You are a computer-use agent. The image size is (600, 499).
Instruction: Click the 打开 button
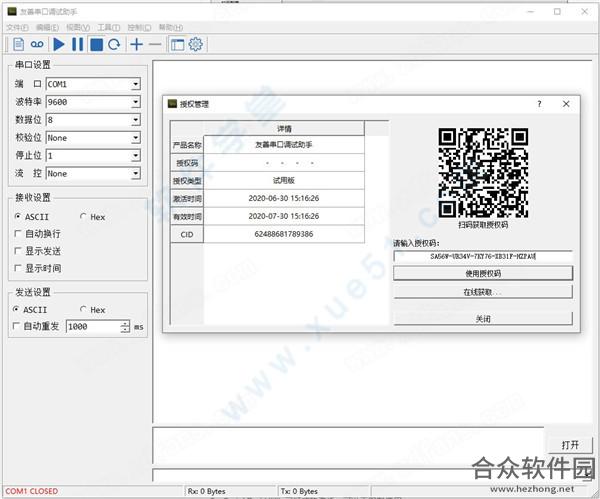click(x=570, y=445)
